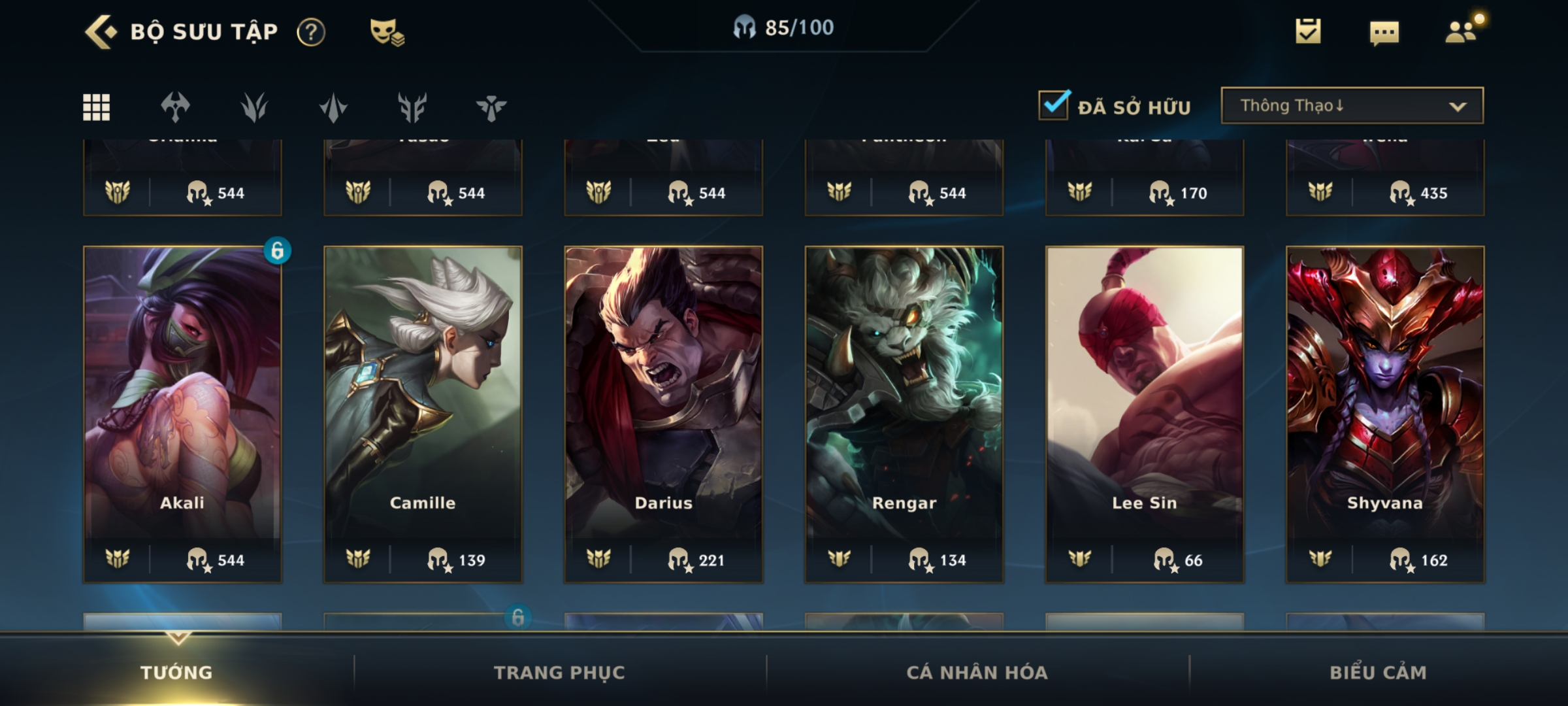The height and width of the screenshot is (706, 1568).
Task: Switch to the CÁ NHÂN HÓA tab
Action: click(x=977, y=672)
